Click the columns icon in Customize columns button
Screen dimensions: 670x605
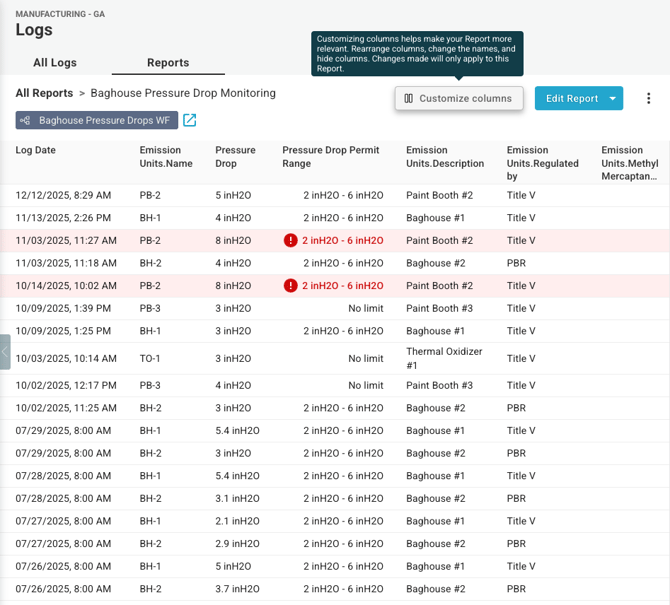pyautogui.click(x=409, y=98)
